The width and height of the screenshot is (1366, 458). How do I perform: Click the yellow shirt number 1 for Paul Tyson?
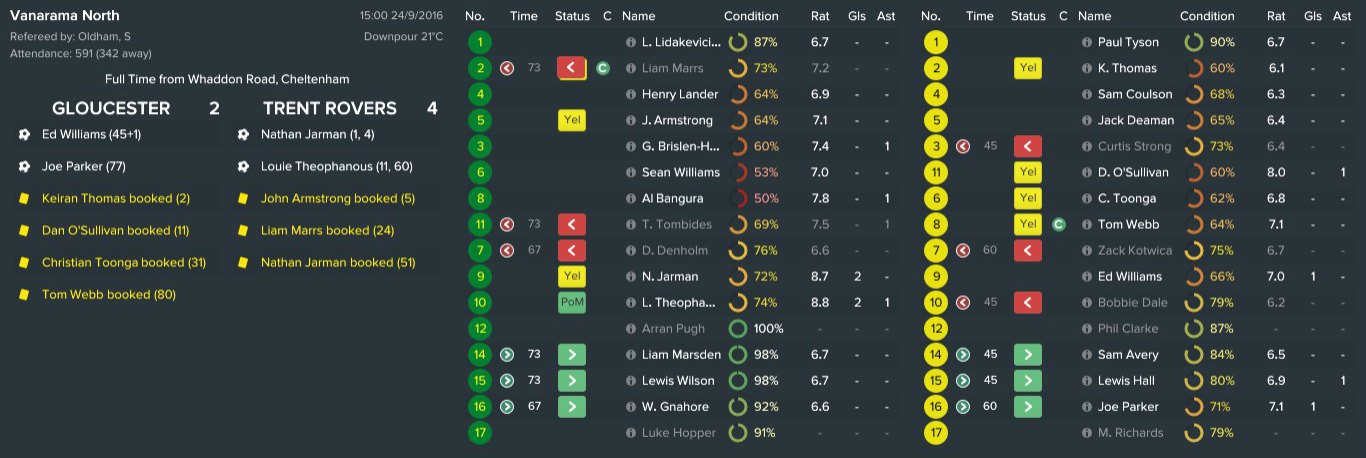tap(936, 42)
